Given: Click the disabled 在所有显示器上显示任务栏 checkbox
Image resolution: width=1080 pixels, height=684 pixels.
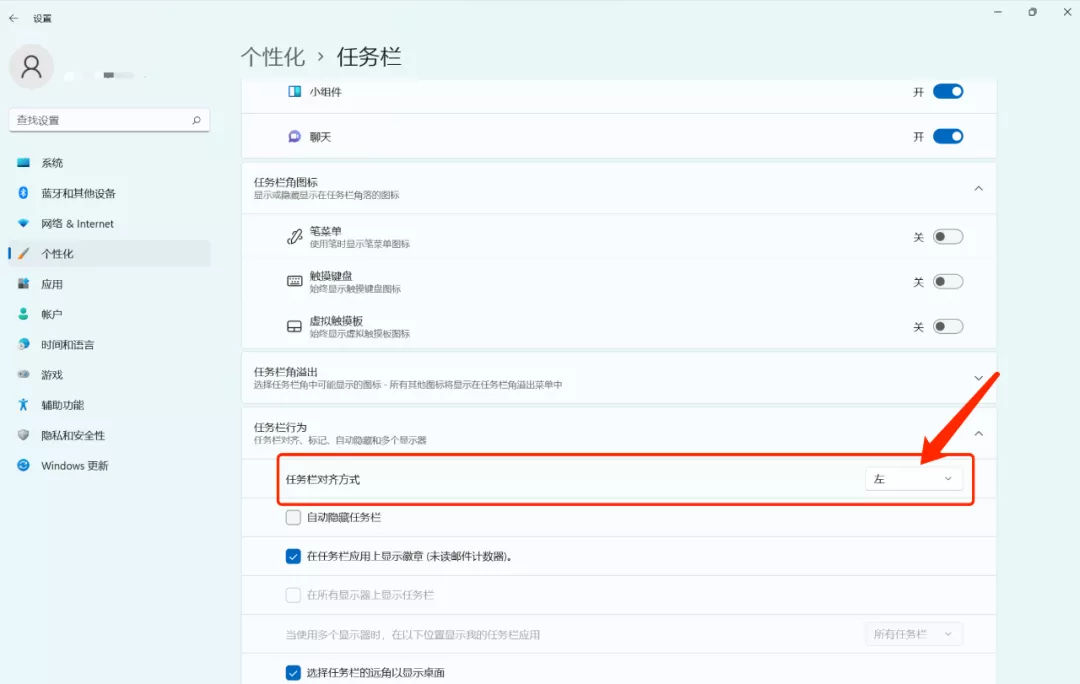Looking at the screenshot, I should 293,595.
